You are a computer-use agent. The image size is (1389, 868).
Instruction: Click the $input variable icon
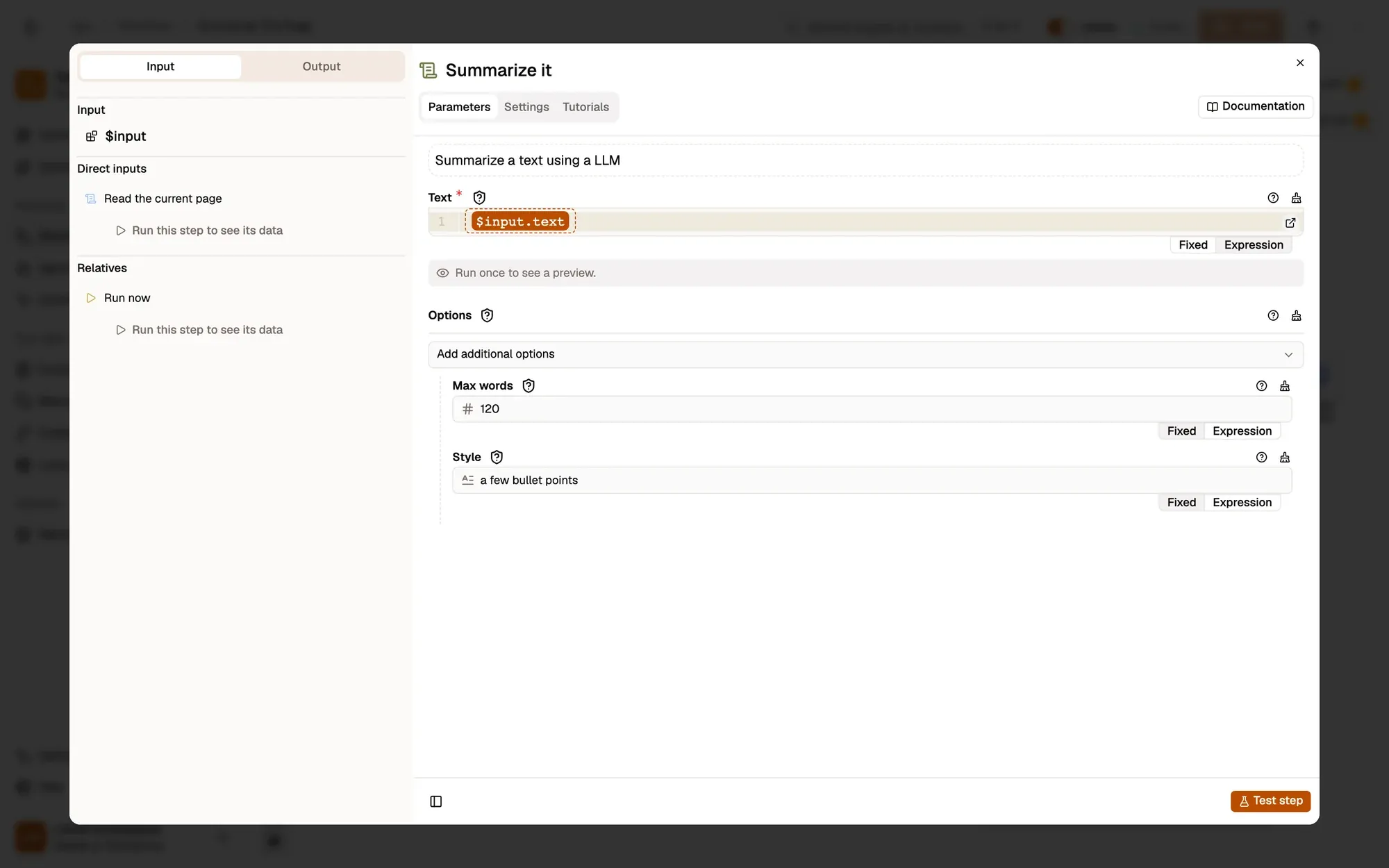(91, 136)
